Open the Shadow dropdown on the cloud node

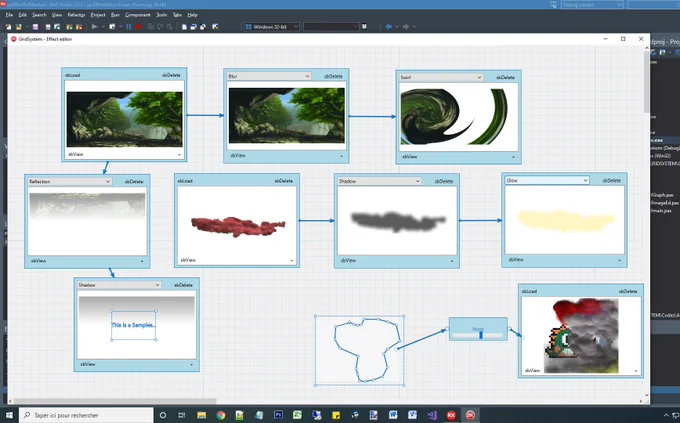379,181
